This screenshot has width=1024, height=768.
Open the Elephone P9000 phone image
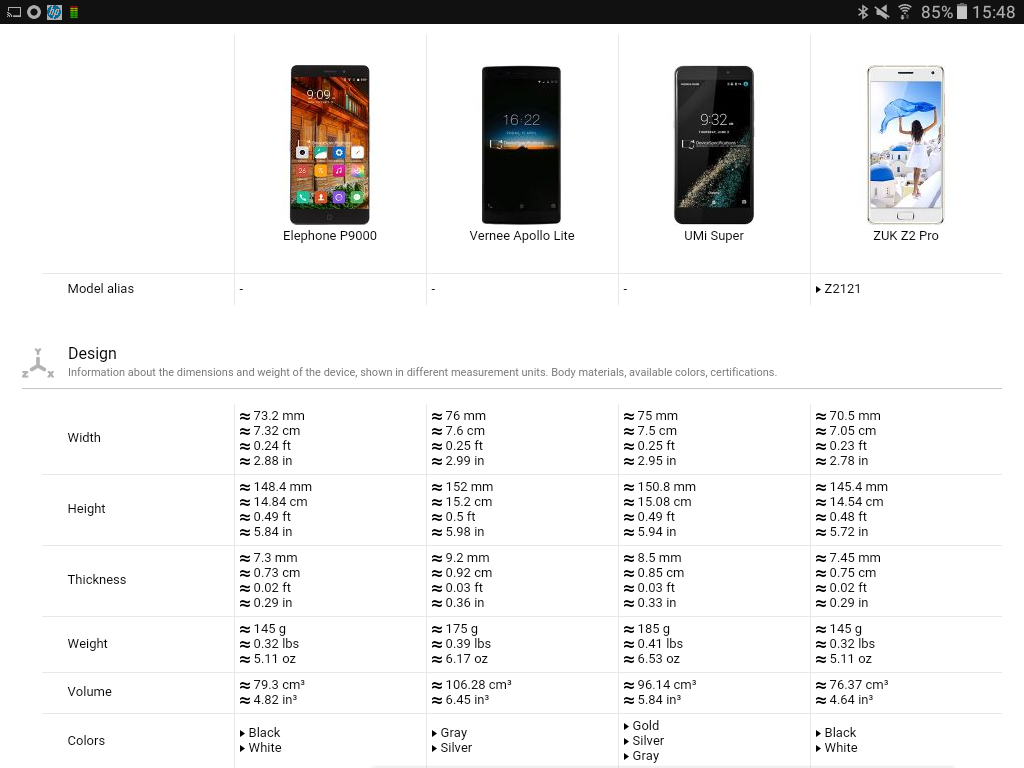(330, 144)
